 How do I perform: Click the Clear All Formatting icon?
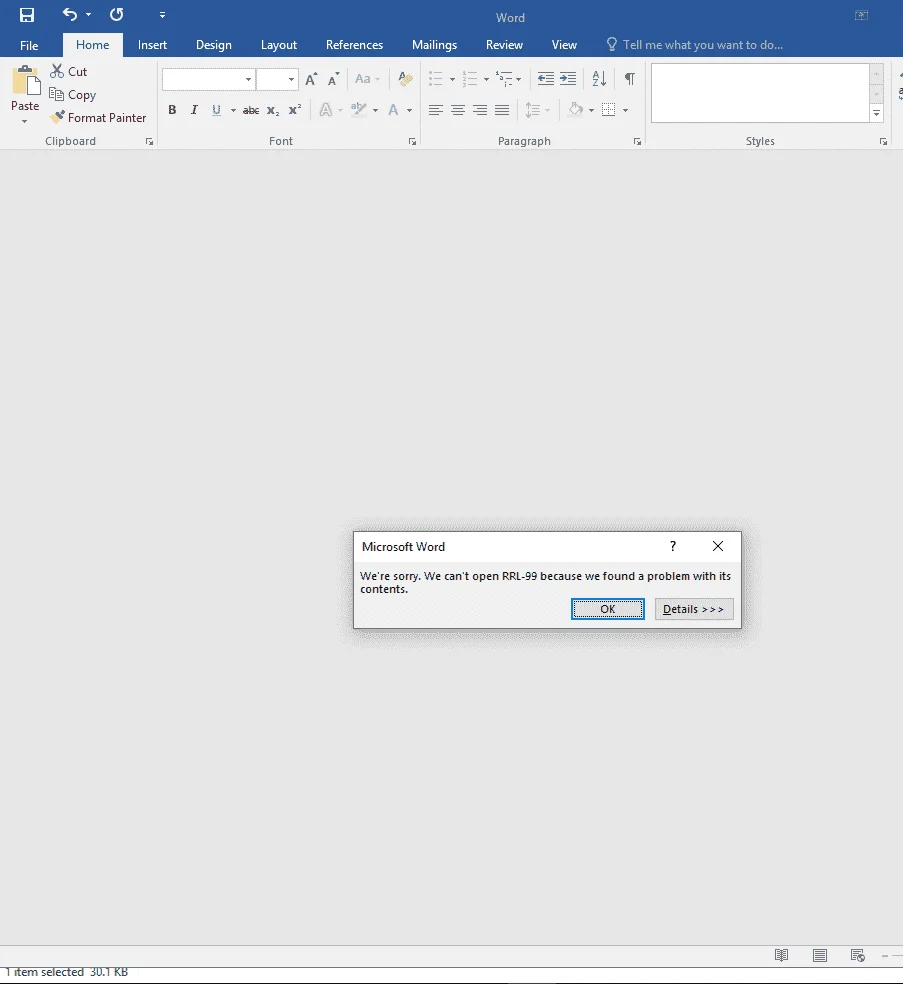click(x=405, y=79)
